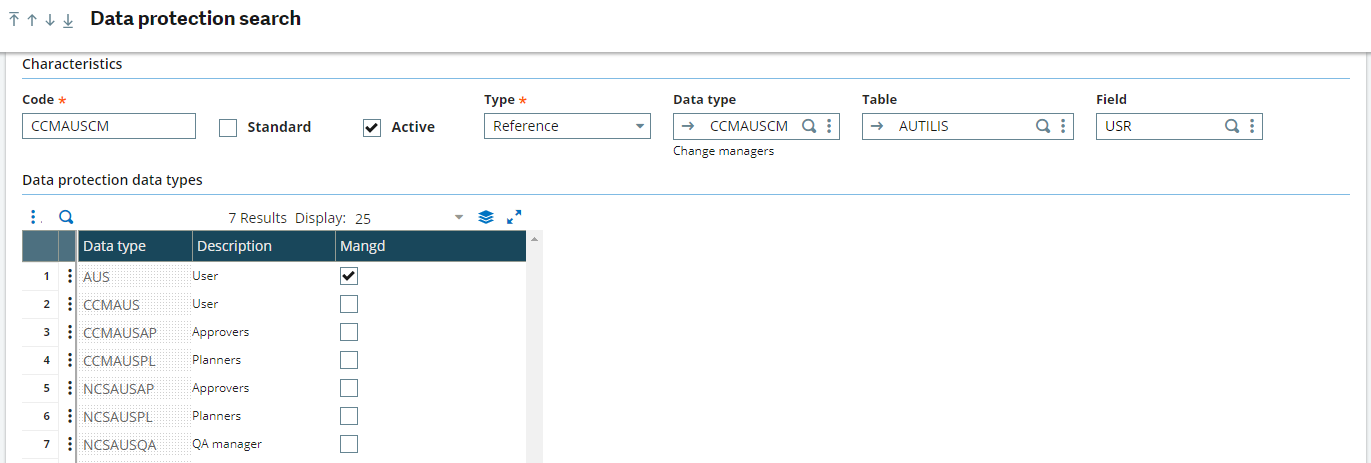The width and height of the screenshot is (1371, 463).
Task: Click the Data type column header
Action: tap(134, 246)
